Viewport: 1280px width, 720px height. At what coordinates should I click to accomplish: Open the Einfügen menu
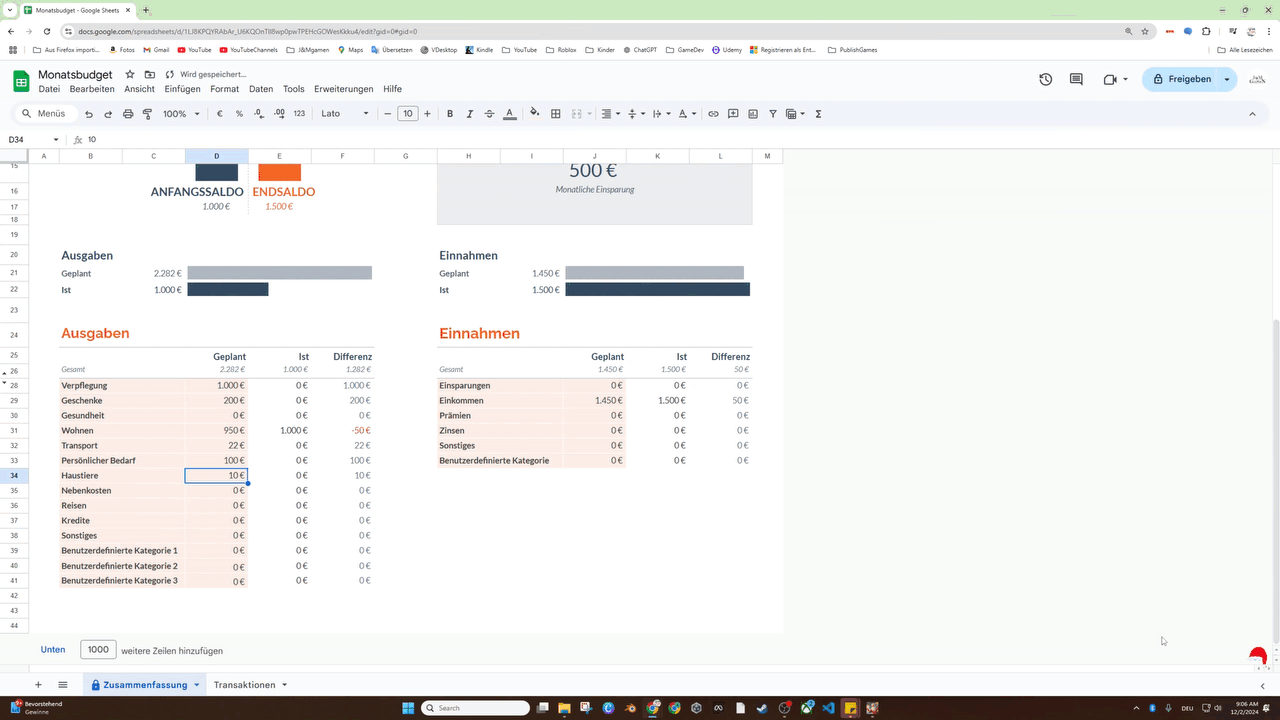pos(182,89)
